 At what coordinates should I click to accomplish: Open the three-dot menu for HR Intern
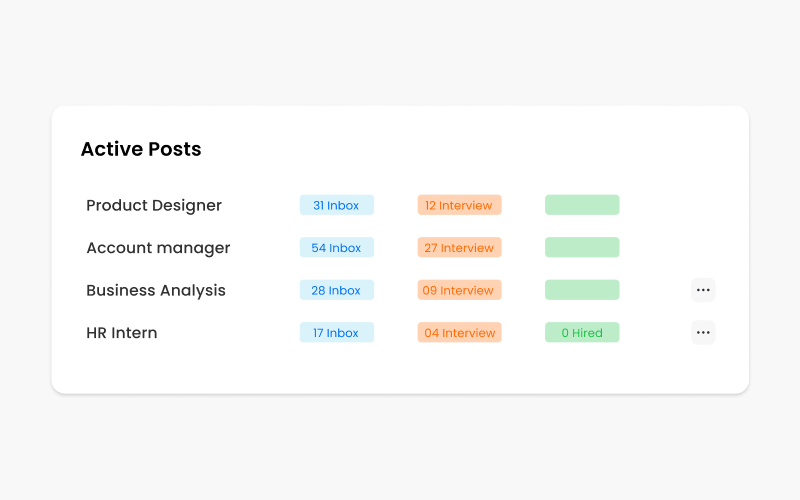point(703,332)
